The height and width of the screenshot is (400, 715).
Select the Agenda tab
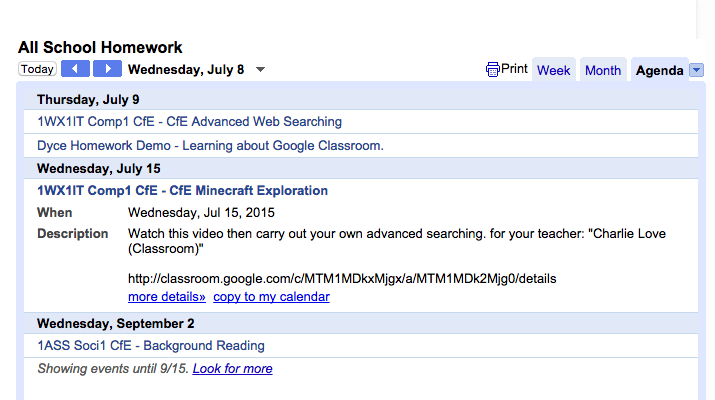(x=659, y=71)
